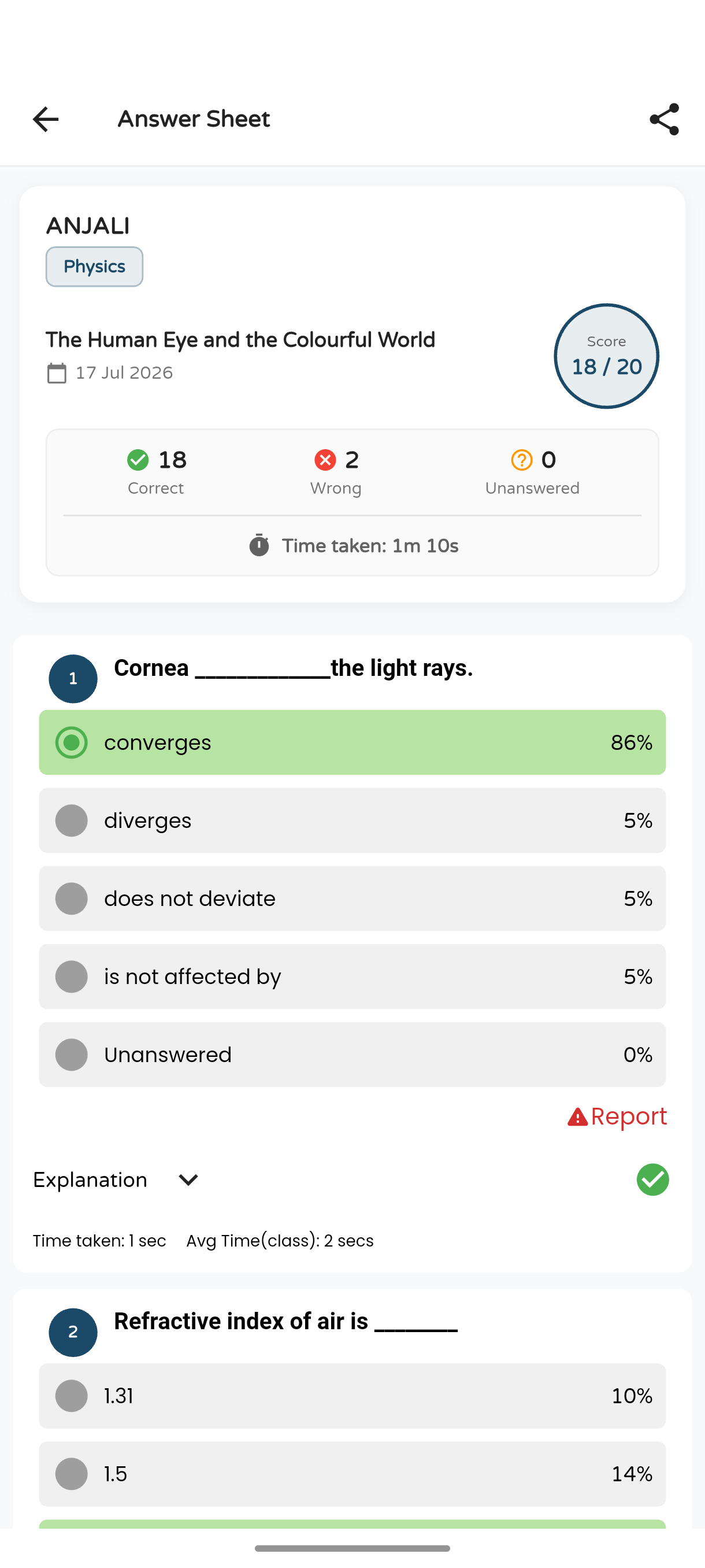Expand the Explanation chevron for question 1
The width and height of the screenshot is (705, 1568).
click(x=188, y=1180)
